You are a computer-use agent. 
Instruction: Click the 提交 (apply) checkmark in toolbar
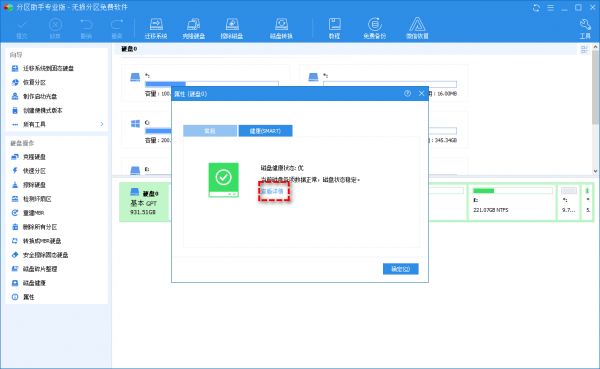click(22, 29)
